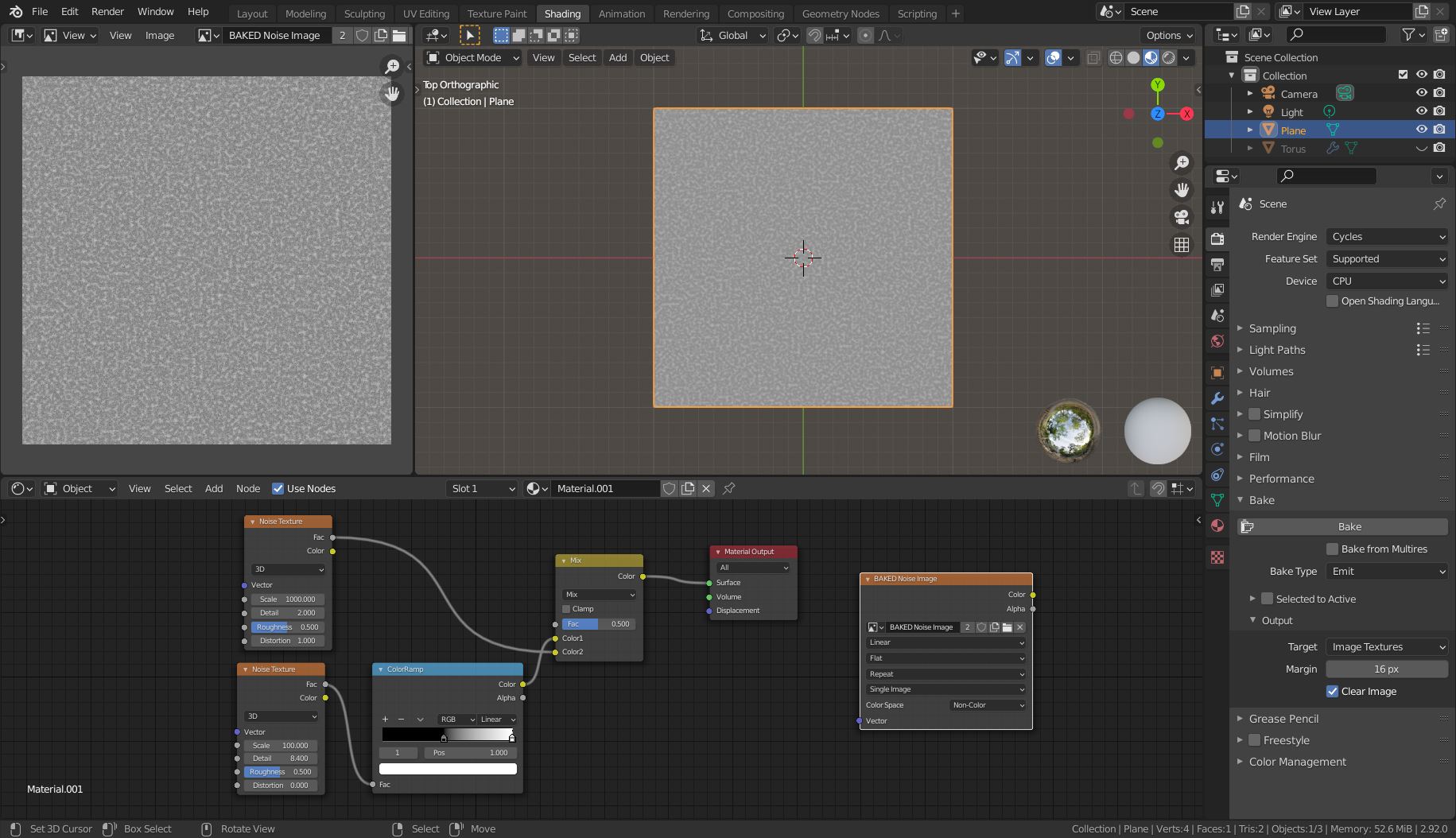This screenshot has width=1456, height=838.
Task: Enable Motion Blur checkbox
Action: pos(1254,436)
